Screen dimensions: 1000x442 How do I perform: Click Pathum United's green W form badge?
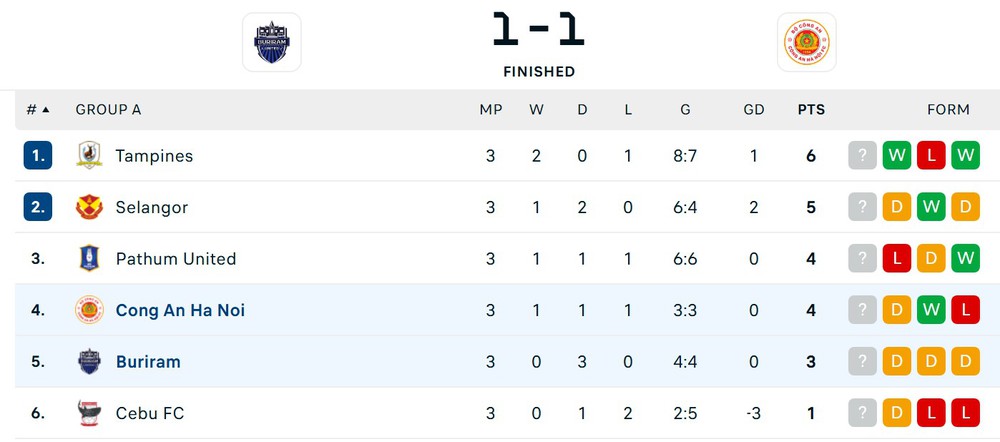tap(965, 258)
